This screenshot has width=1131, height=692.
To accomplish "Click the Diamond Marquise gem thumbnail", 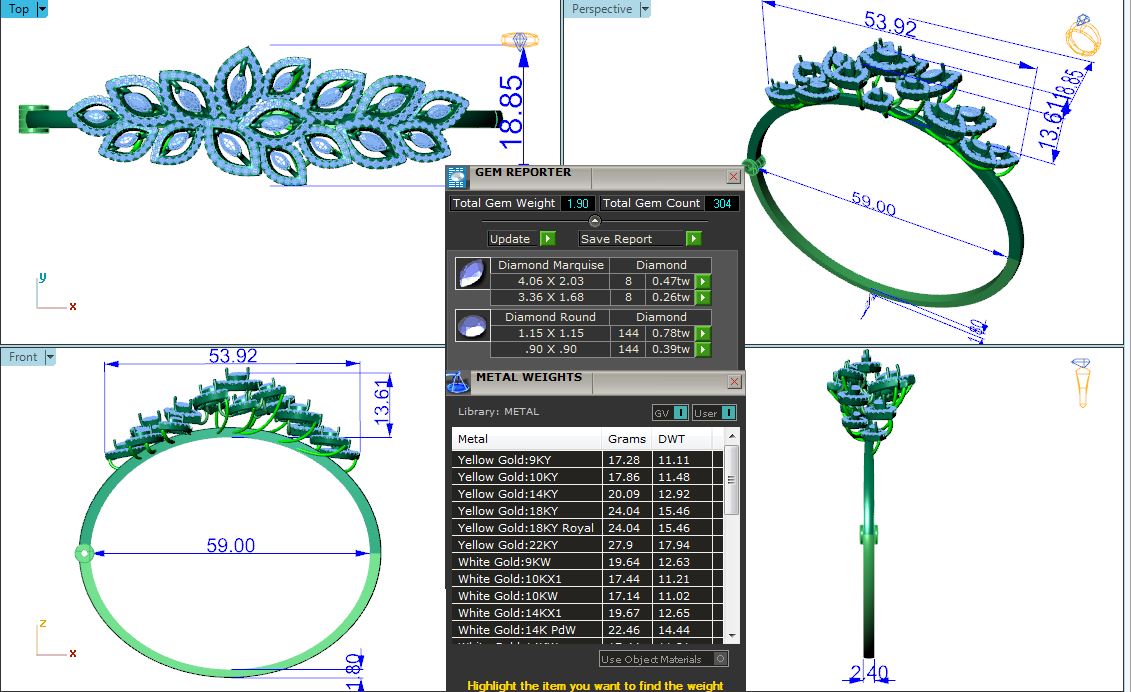I will (469, 273).
